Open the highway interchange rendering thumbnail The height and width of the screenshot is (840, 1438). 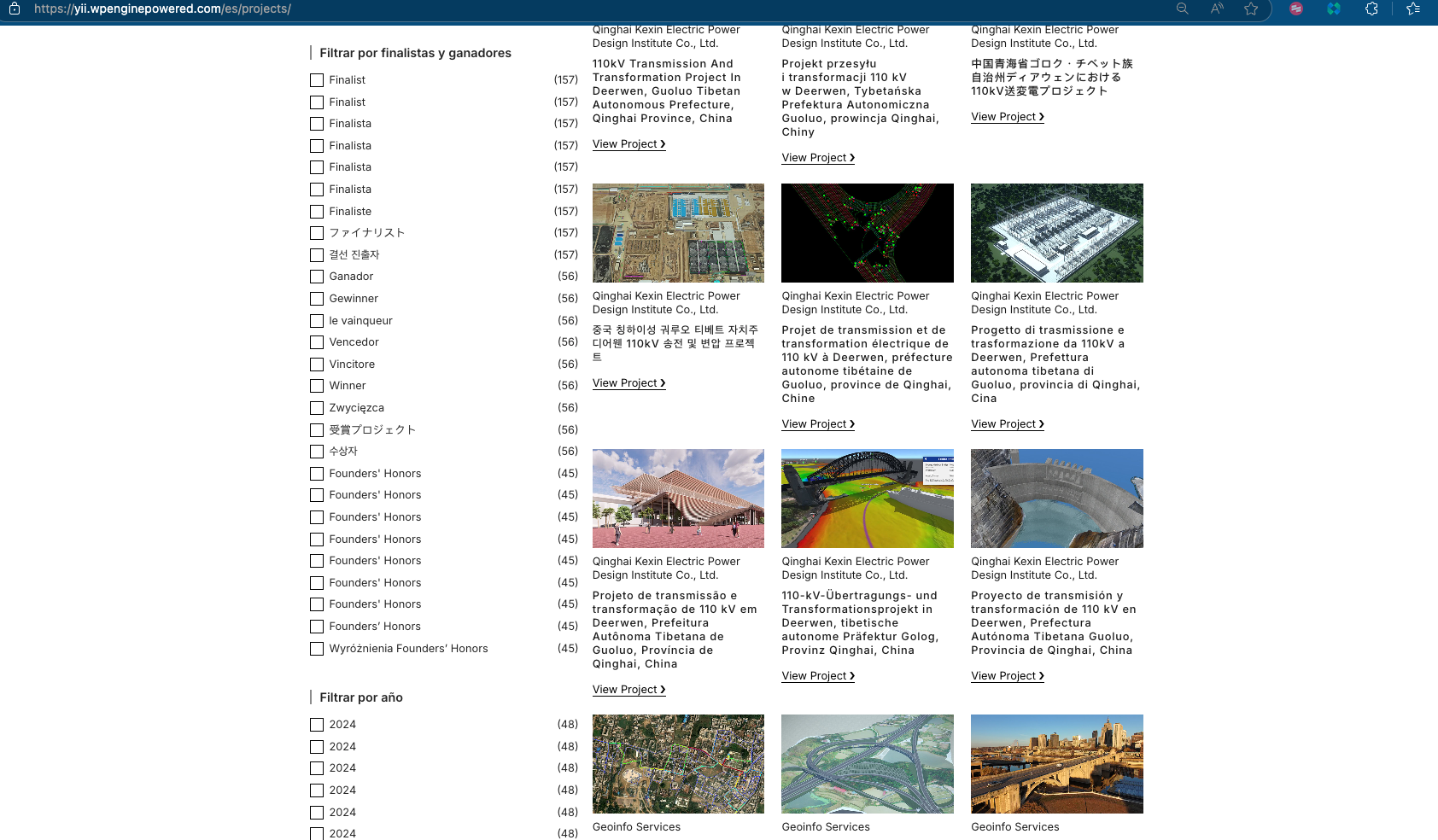[x=868, y=764]
